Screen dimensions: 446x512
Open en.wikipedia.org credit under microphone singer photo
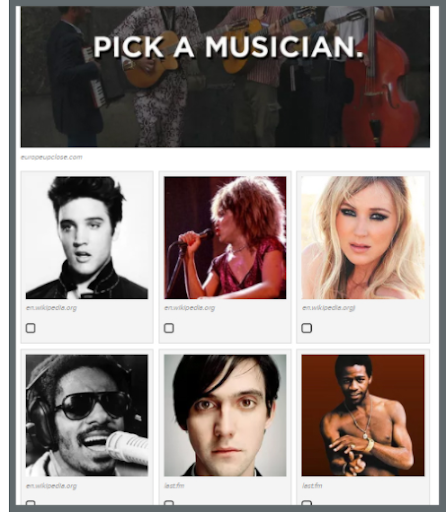coord(189,308)
